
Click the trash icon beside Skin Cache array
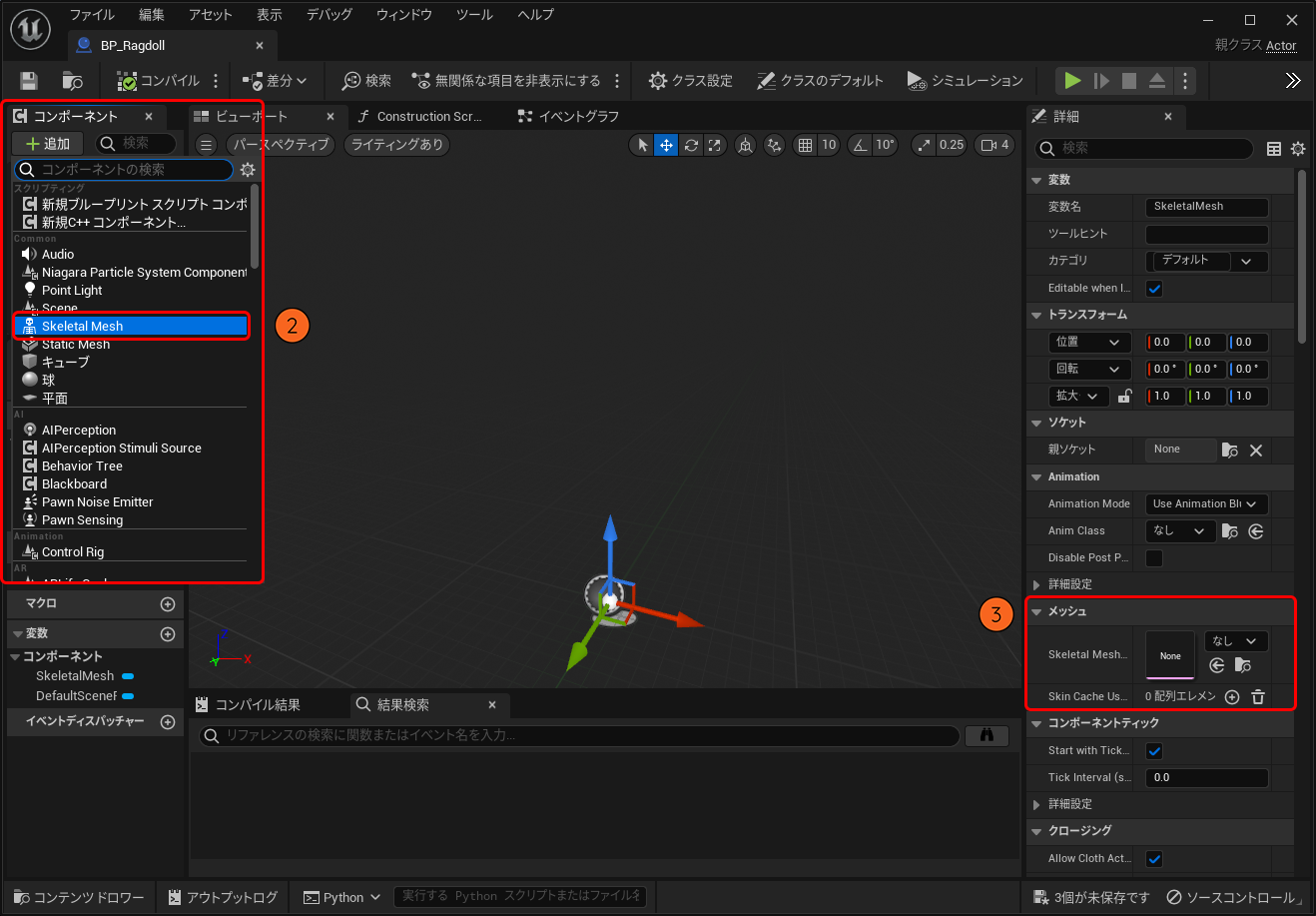tap(1258, 697)
